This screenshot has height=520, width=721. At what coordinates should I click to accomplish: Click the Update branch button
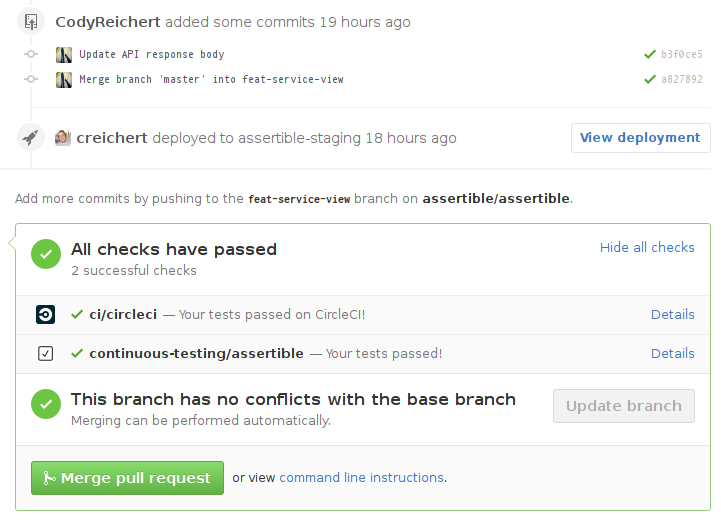click(624, 406)
